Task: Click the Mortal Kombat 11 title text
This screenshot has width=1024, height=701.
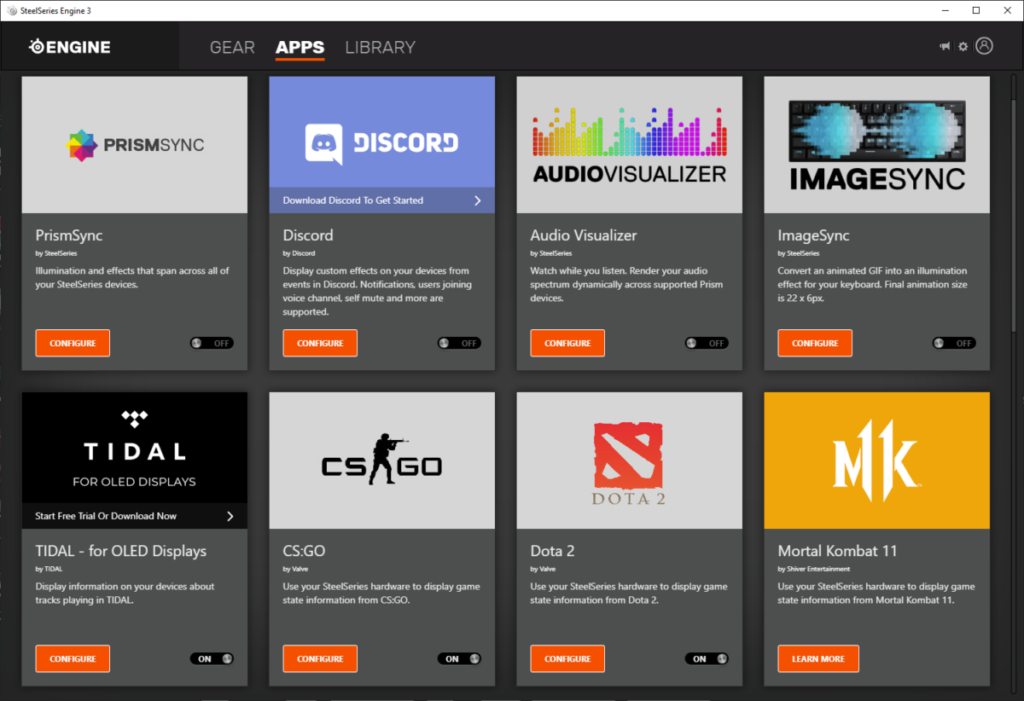Action: (837, 551)
